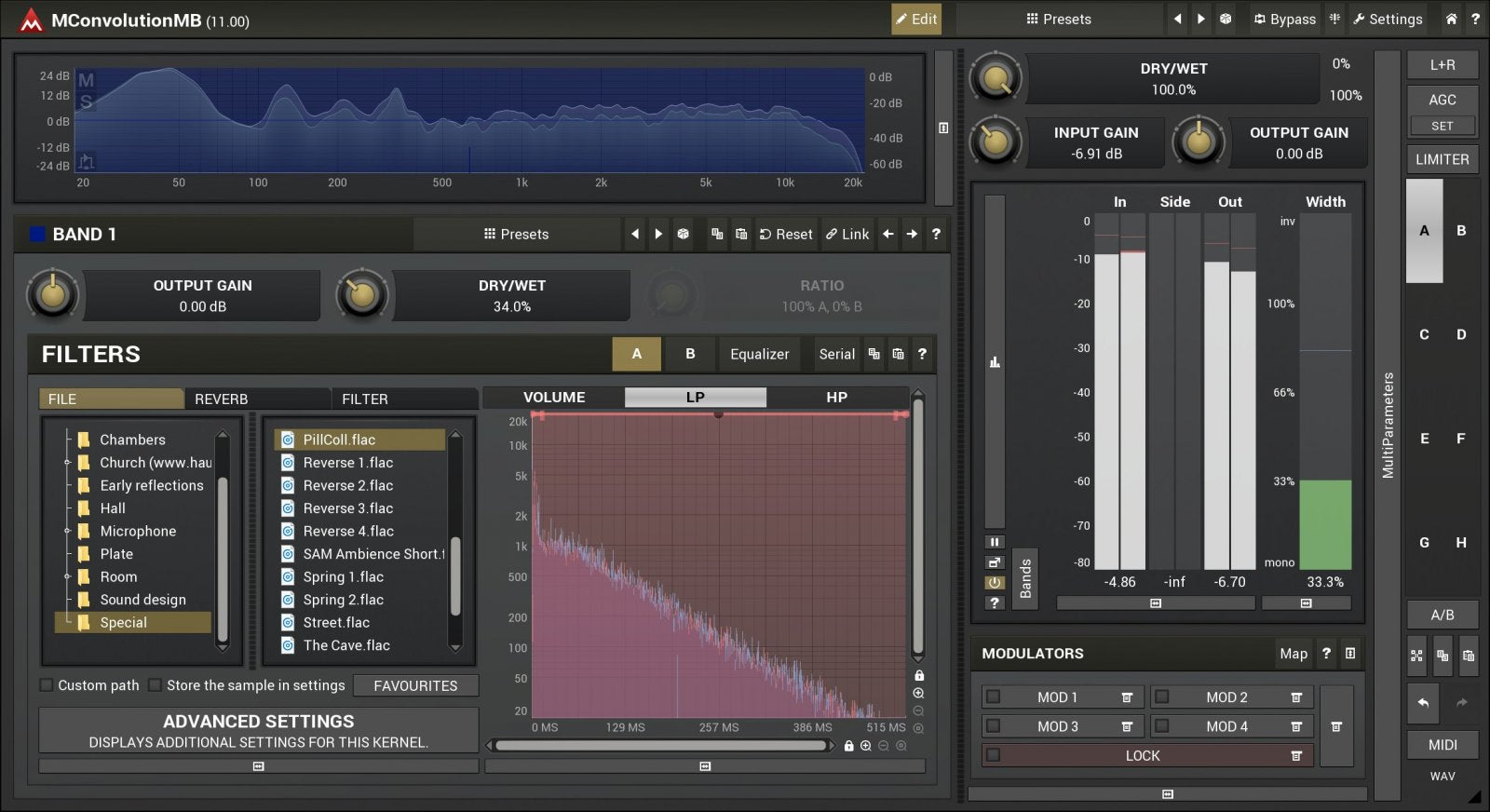Enable the MOD 2 modulator checkbox
The width and height of the screenshot is (1490, 812).
1161,697
